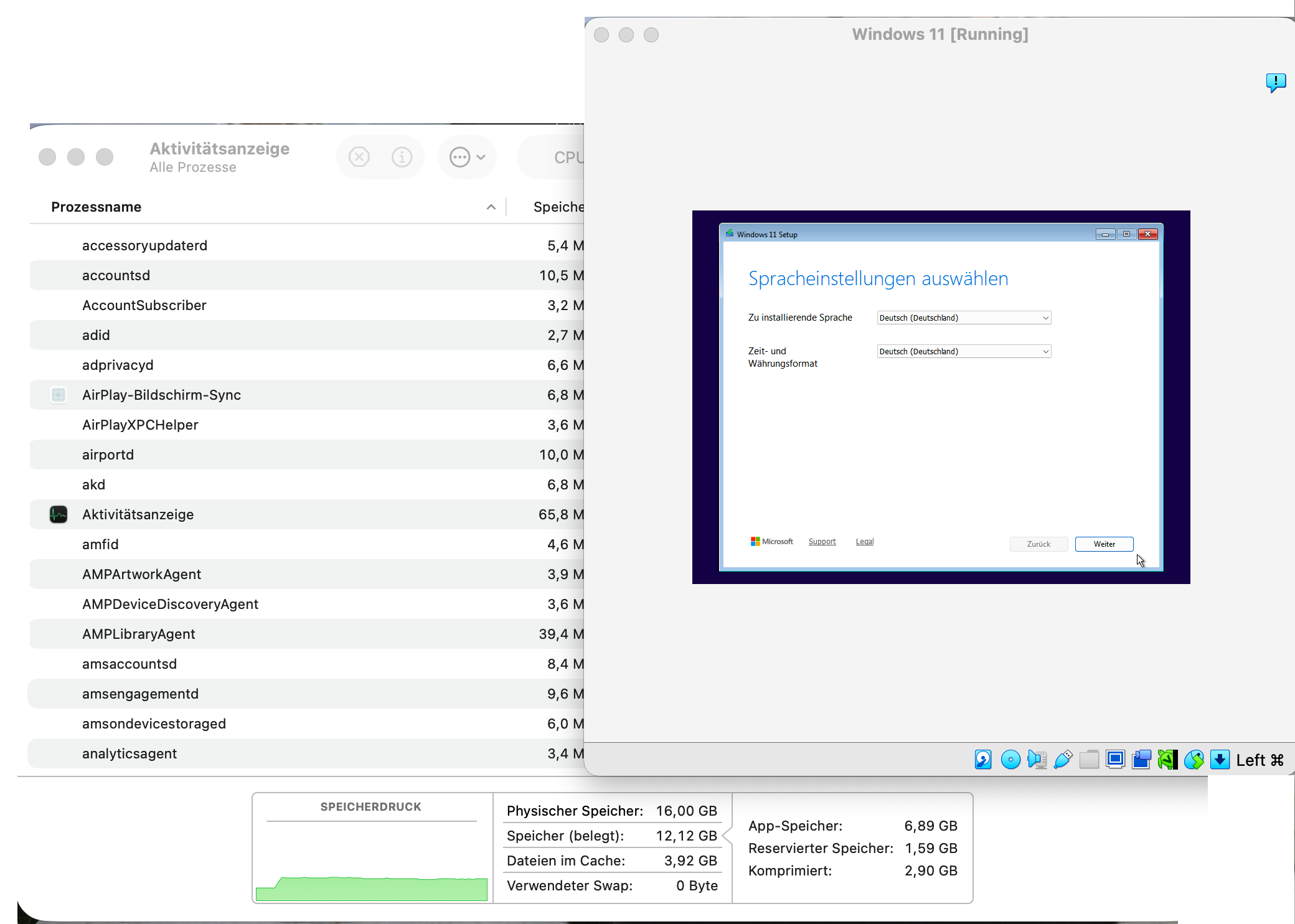Click the Zurück button in Windows setup
Viewport: 1295px width, 924px height.
click(x=1038, y=544)
